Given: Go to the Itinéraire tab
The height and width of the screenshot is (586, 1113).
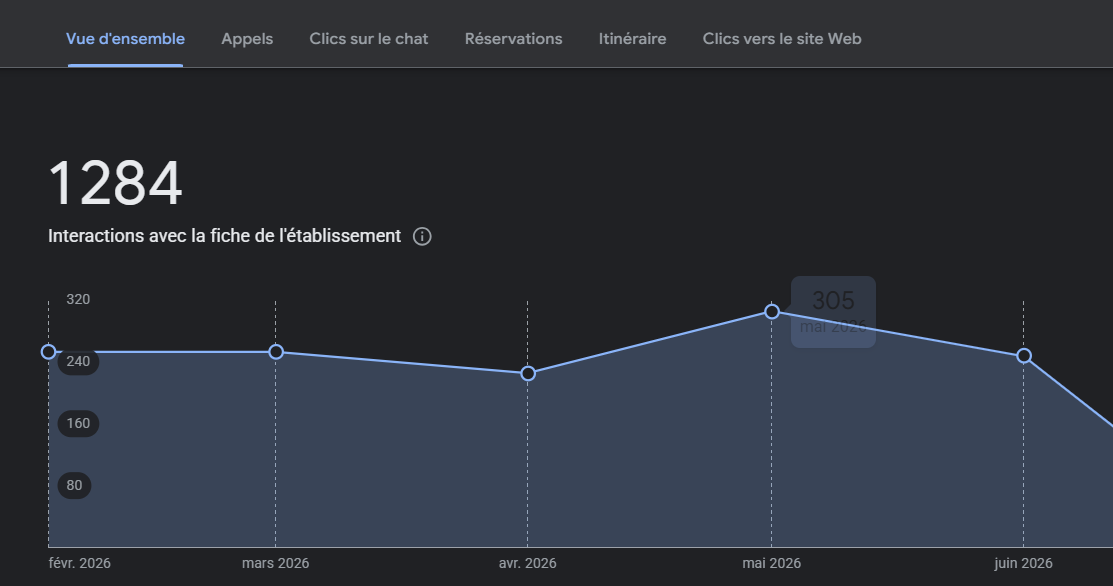Looking at the screenshot, I should tap(632, 39).
